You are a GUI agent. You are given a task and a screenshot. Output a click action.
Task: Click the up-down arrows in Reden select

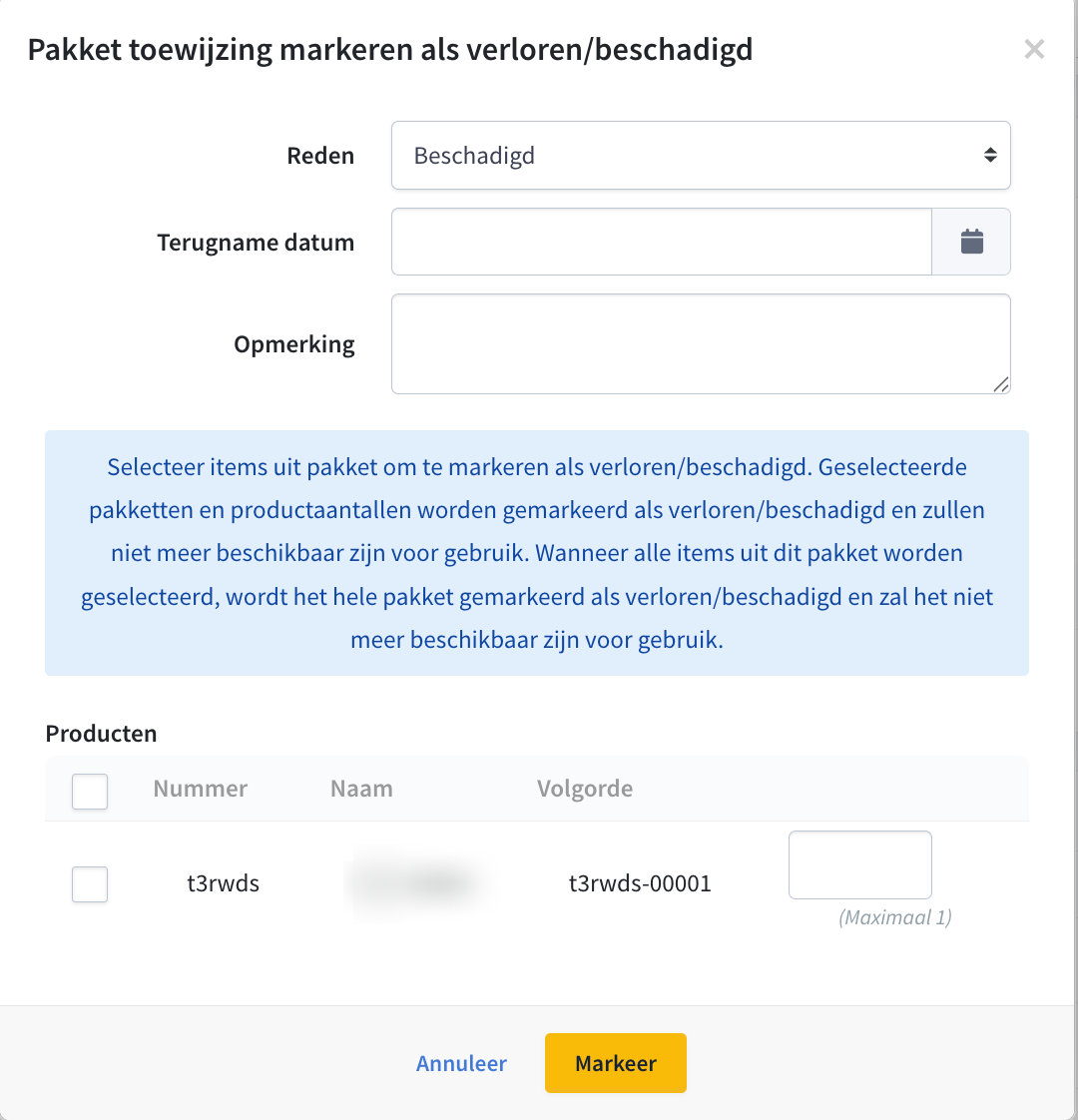point(989,155)
